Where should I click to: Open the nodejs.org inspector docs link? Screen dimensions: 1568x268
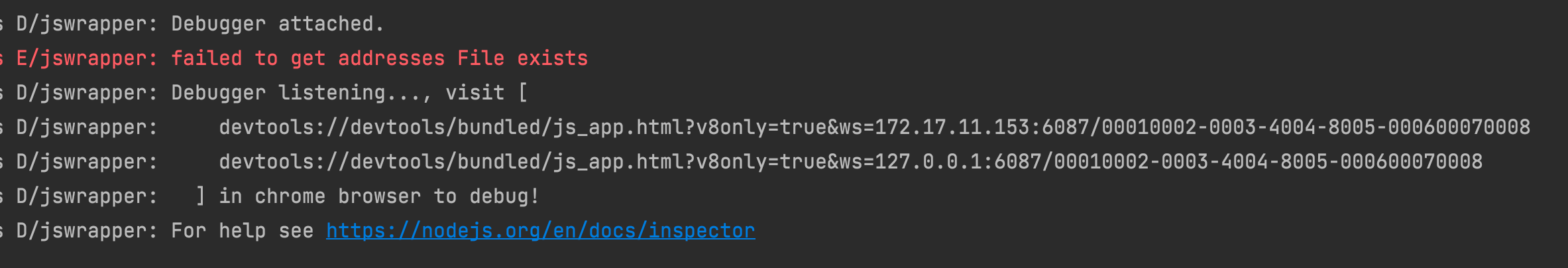coord(540,231)
